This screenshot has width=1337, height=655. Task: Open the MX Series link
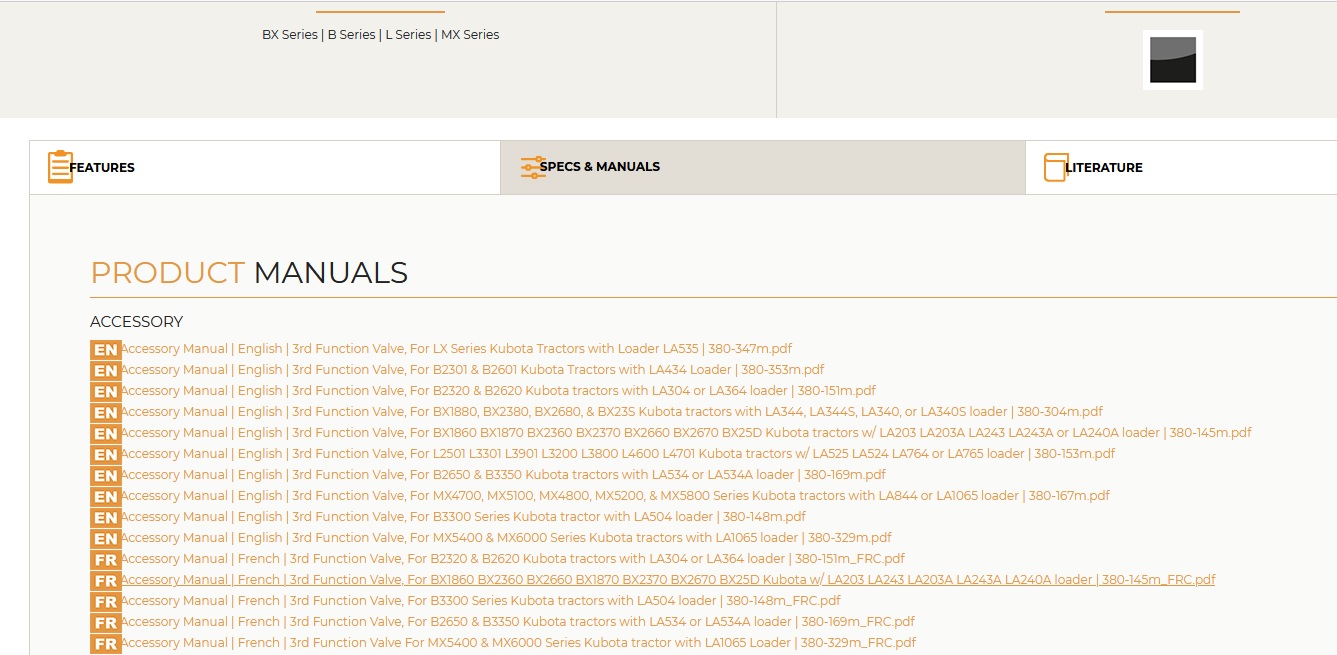pos(470,35)
